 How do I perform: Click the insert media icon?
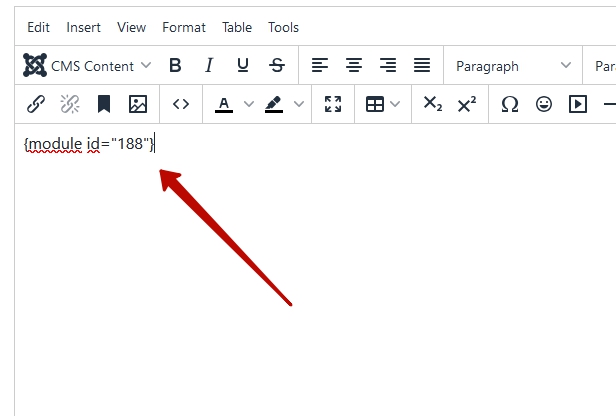(x=578, y=104)
